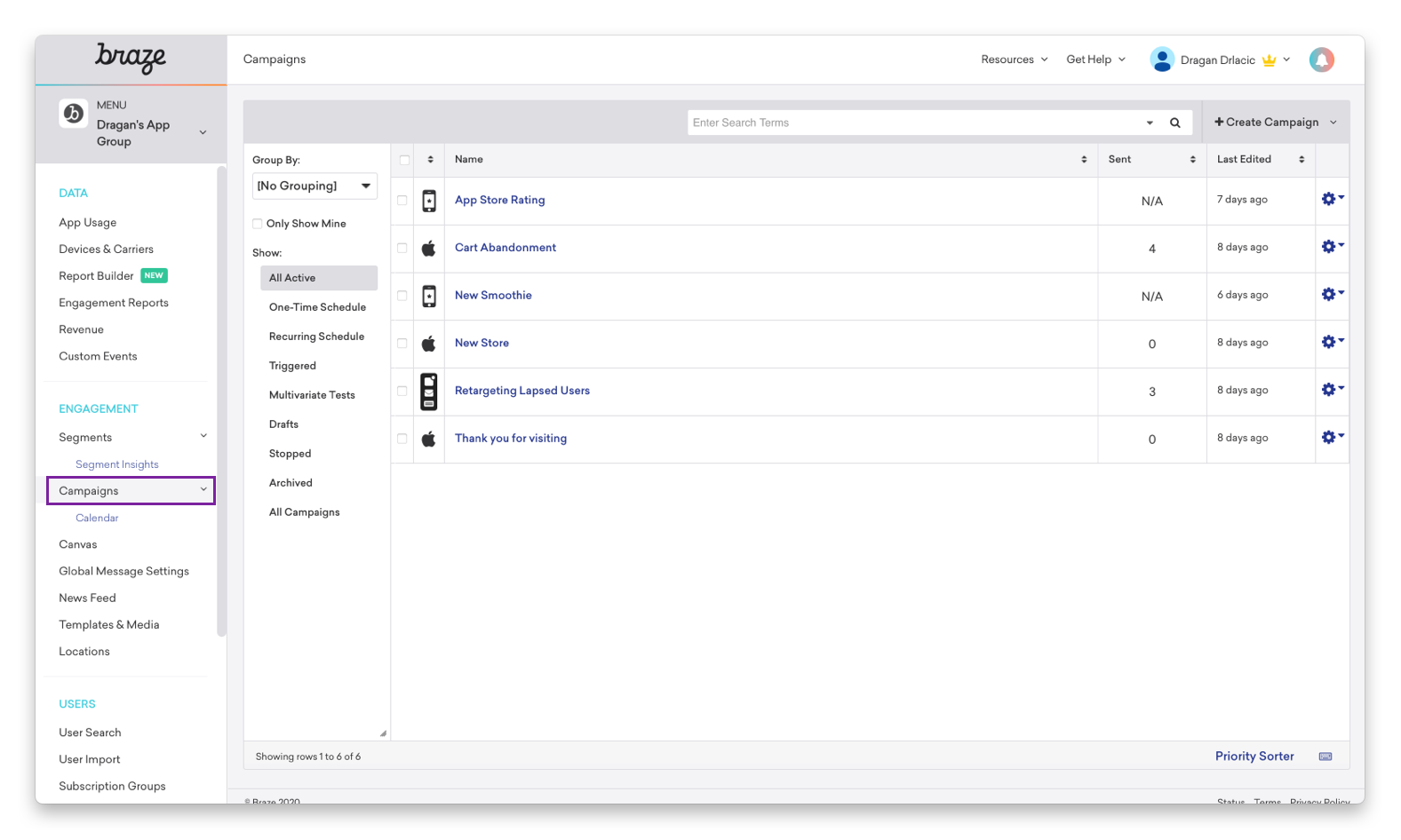Click the user avatar icon
This screenshot has height=840, width=1401.
(x=1161, y=59)
